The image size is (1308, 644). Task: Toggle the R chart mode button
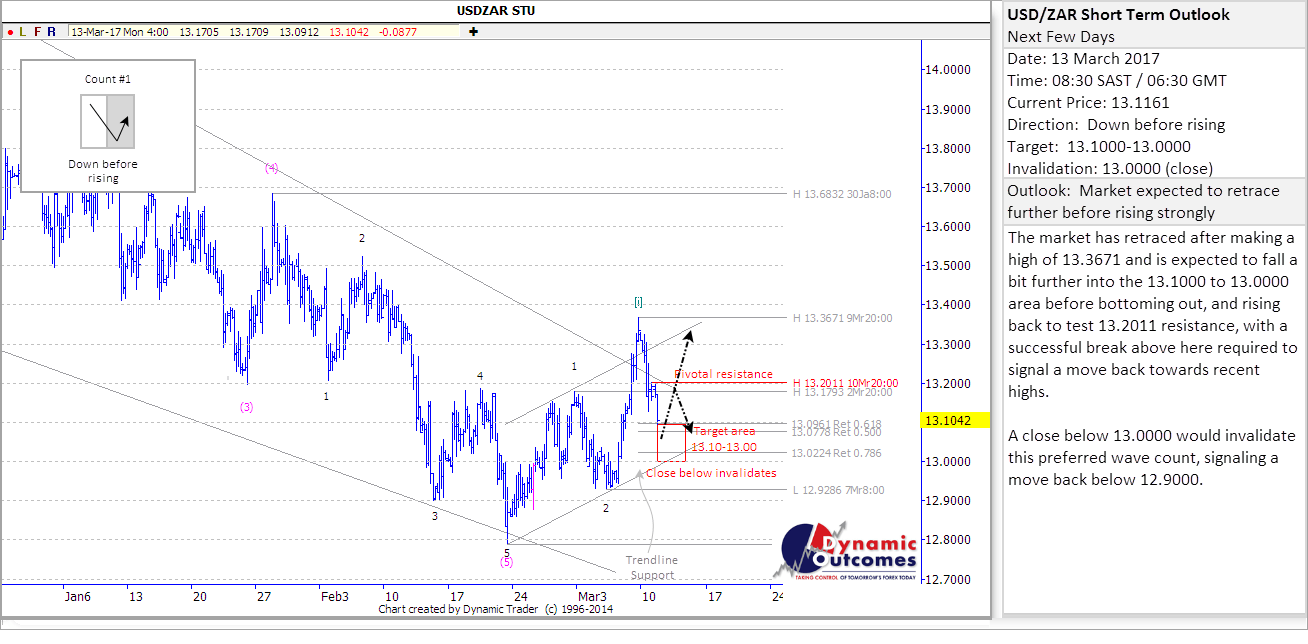(x=51, y=32)
